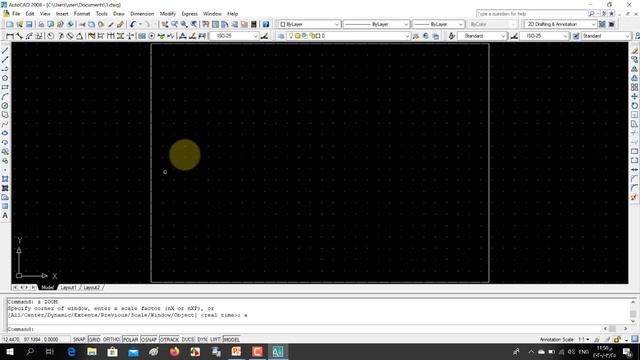640x360 pixels.
Task: Open the Express menu
Action: coord(189,14)
